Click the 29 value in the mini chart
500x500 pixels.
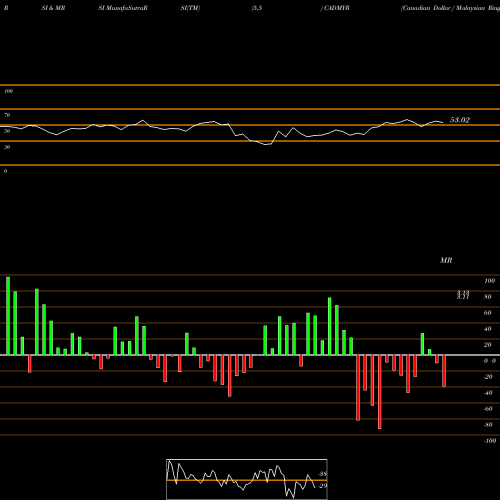(322, 486)
